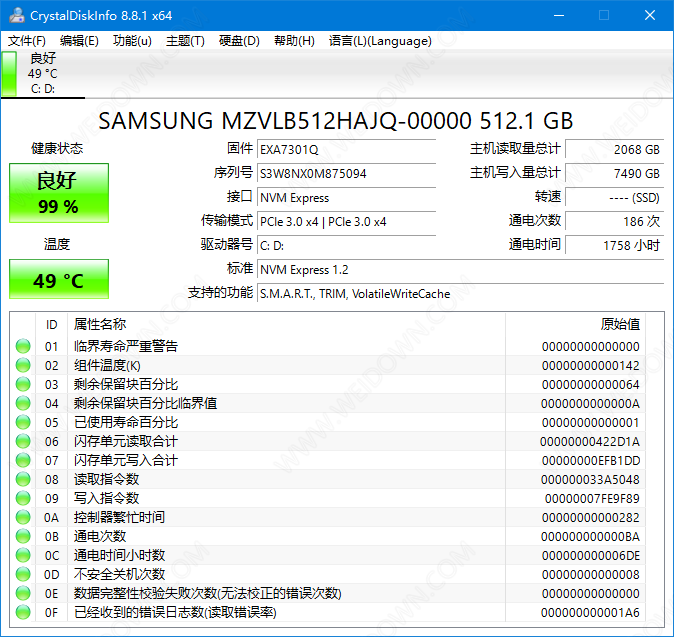
Task: Click the rotation rate field ---- (SSD)
Action: pyautogui.click(x=615, y=197)
